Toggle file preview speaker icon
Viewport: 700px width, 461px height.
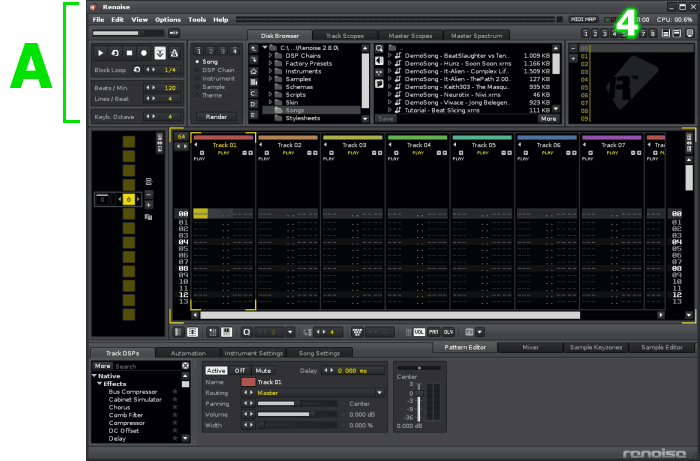pyautogui.click(x=379, y=60)
